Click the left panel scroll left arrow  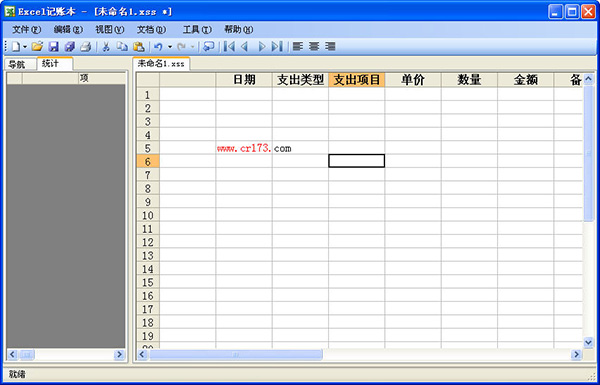[12, 355]
